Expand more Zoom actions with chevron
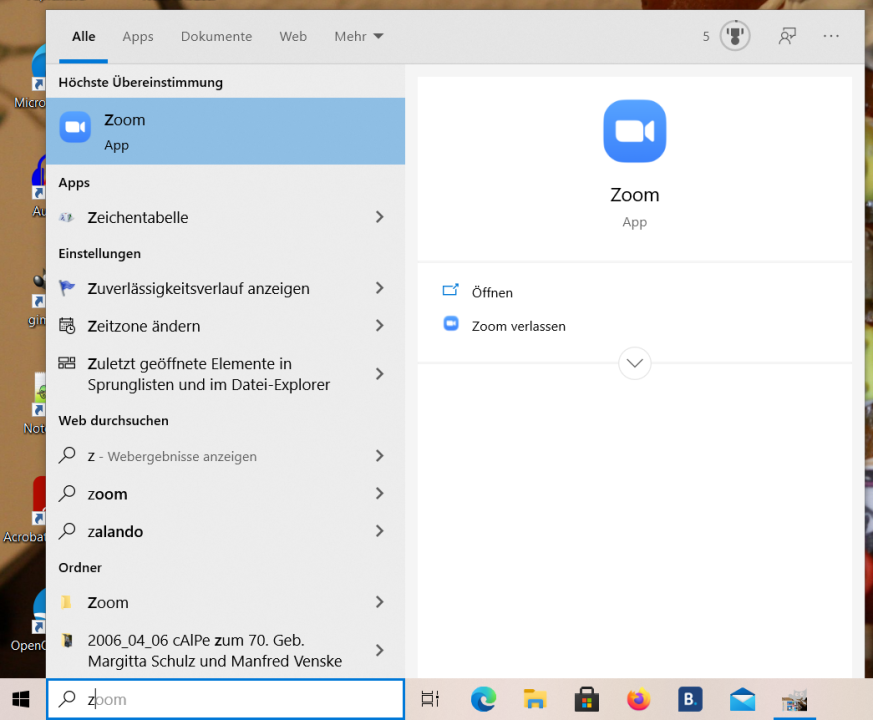 tap(635, 363)
